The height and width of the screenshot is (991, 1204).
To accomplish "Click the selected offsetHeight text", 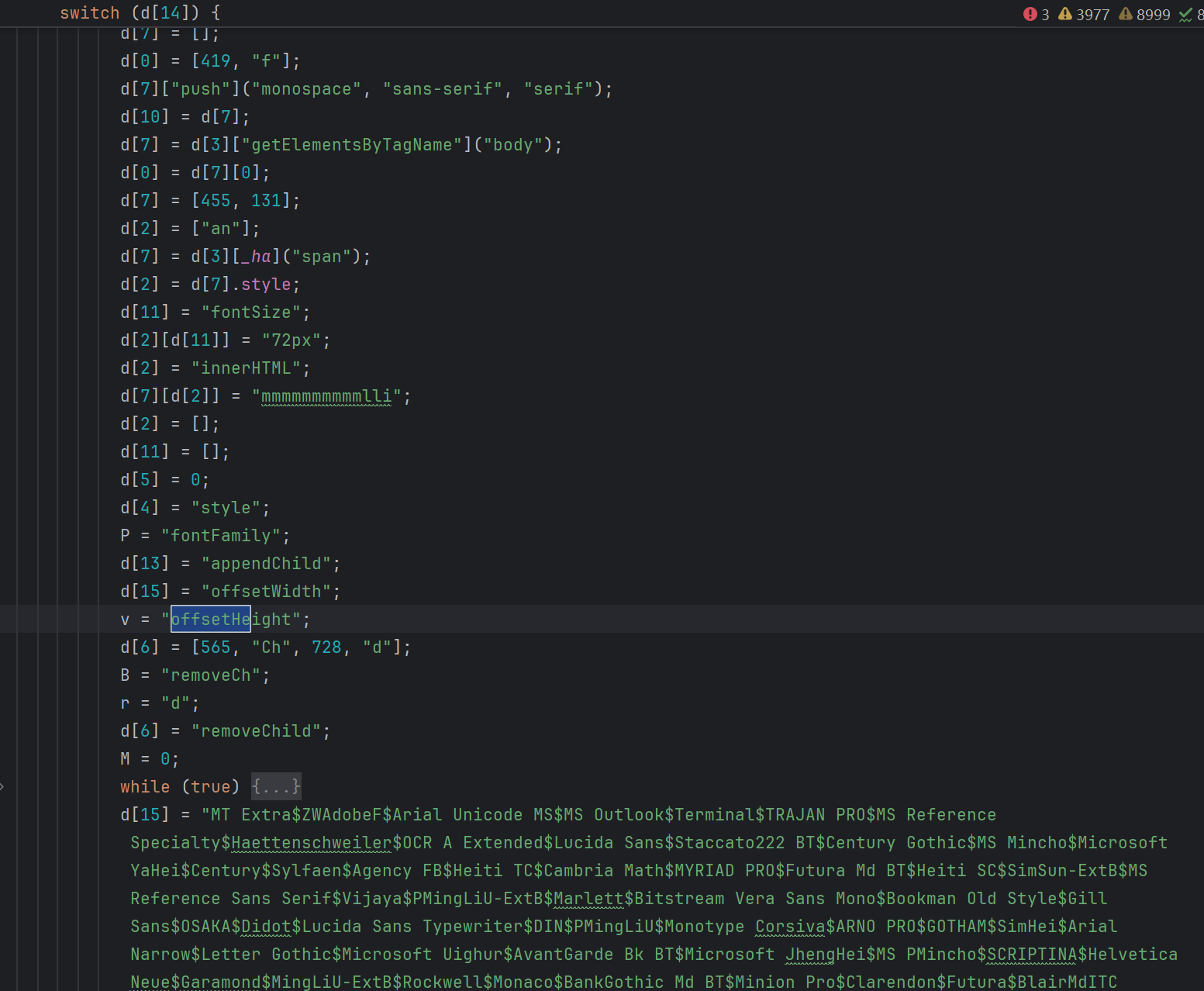I will 211,619.
